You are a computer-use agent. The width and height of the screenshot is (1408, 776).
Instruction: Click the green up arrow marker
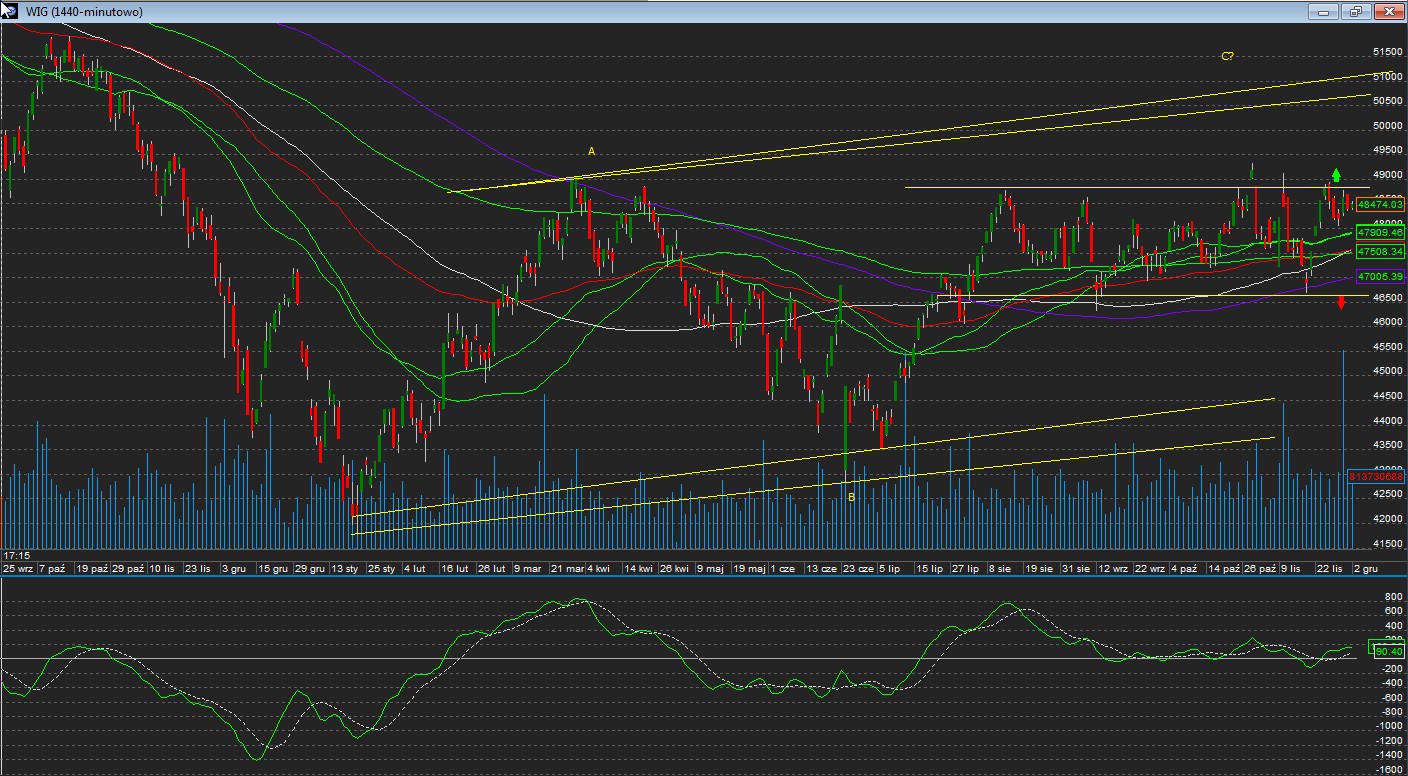pos(1336,175)
